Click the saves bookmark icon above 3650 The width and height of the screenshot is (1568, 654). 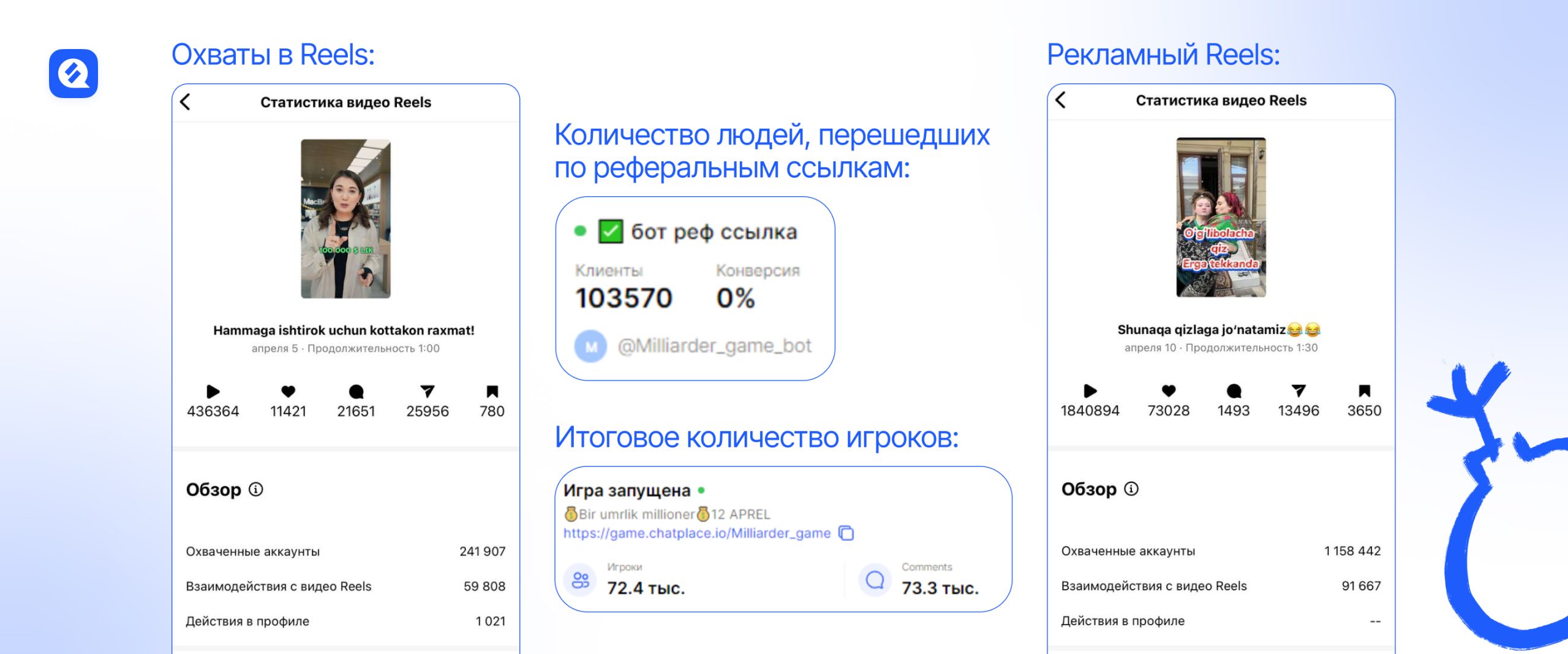[x=1364, y=391]
